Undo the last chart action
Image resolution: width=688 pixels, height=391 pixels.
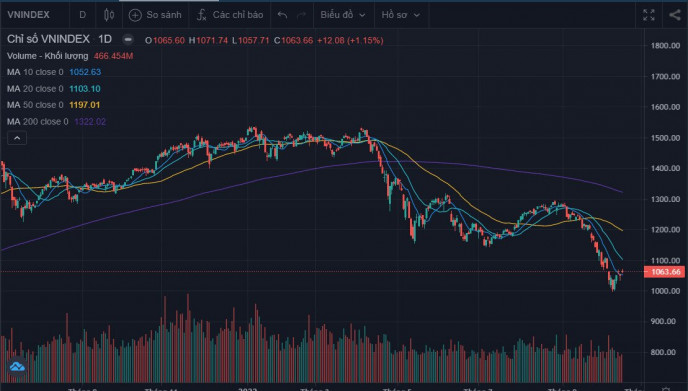tap(283, 15)
